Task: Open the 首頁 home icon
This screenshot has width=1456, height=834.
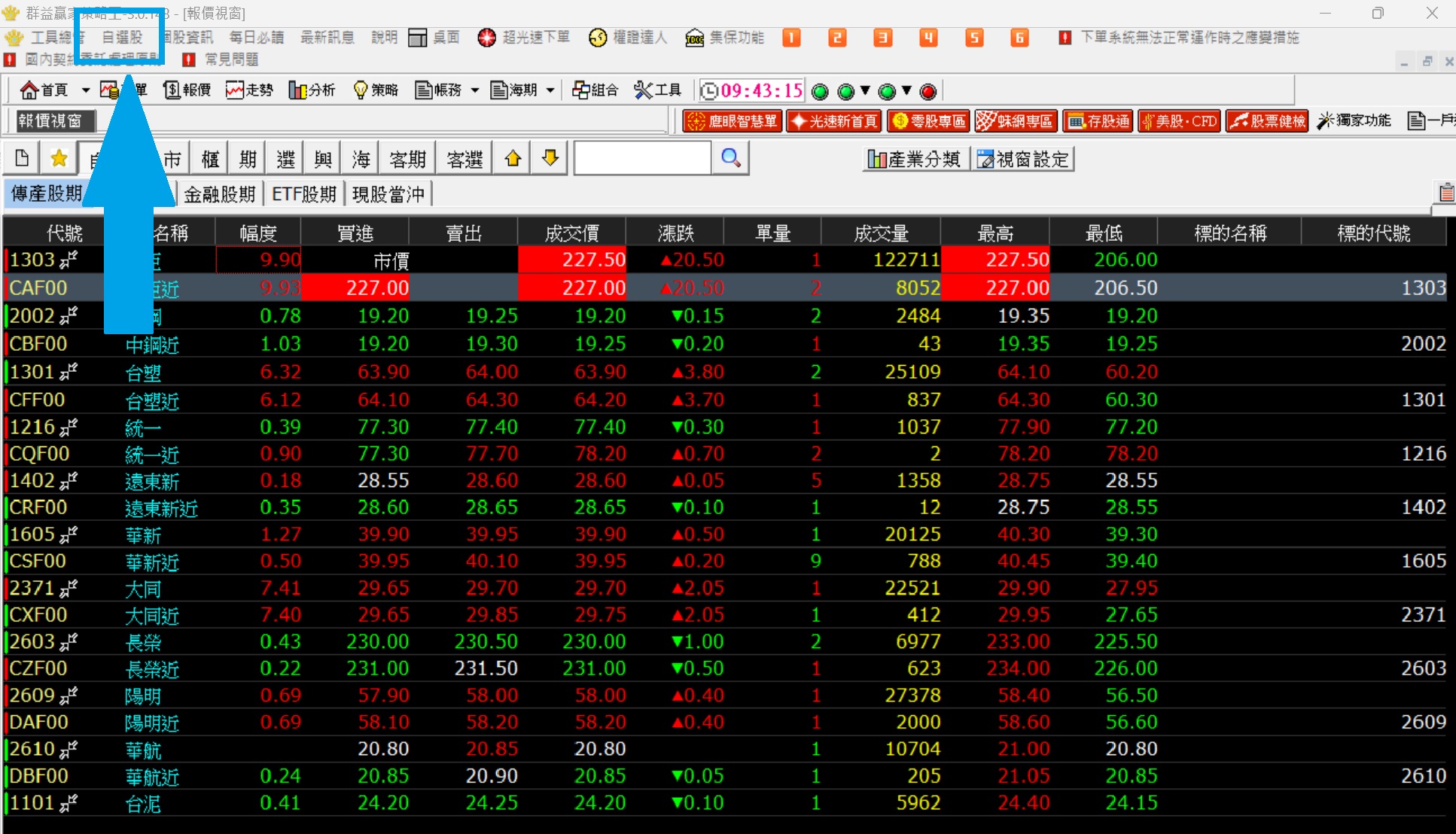Action: [x=44, y=90]
